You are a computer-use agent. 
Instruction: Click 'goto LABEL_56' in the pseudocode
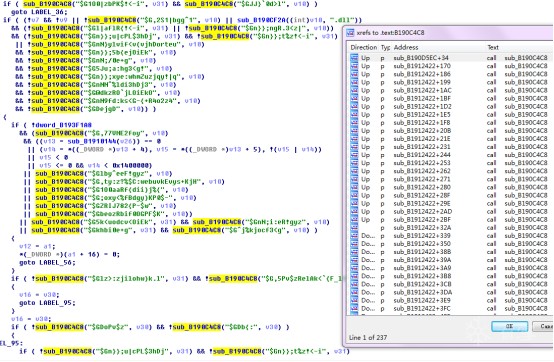pos(47,262)
